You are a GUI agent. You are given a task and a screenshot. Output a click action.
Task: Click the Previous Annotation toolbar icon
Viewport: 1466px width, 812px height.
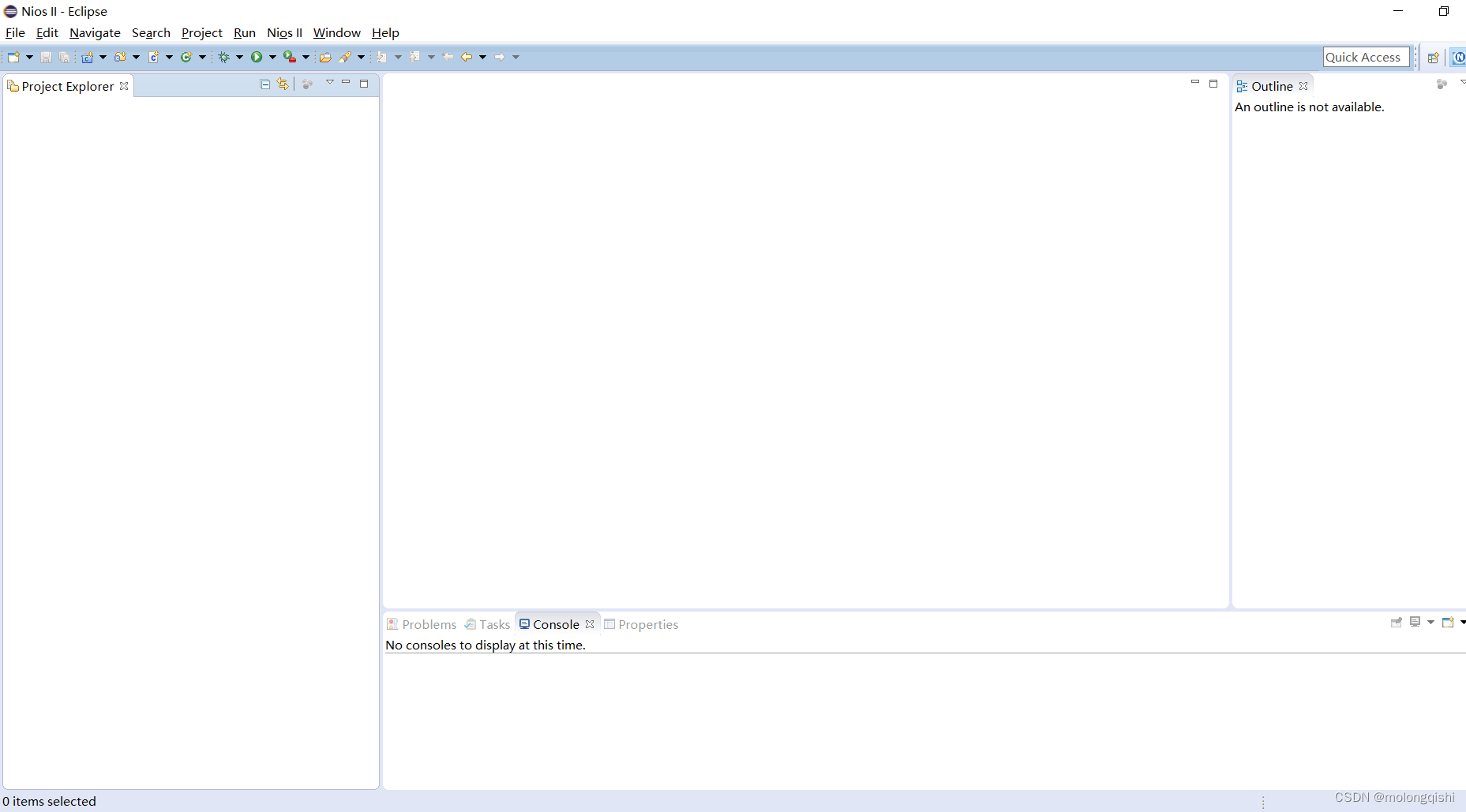(x=415, y=57)
